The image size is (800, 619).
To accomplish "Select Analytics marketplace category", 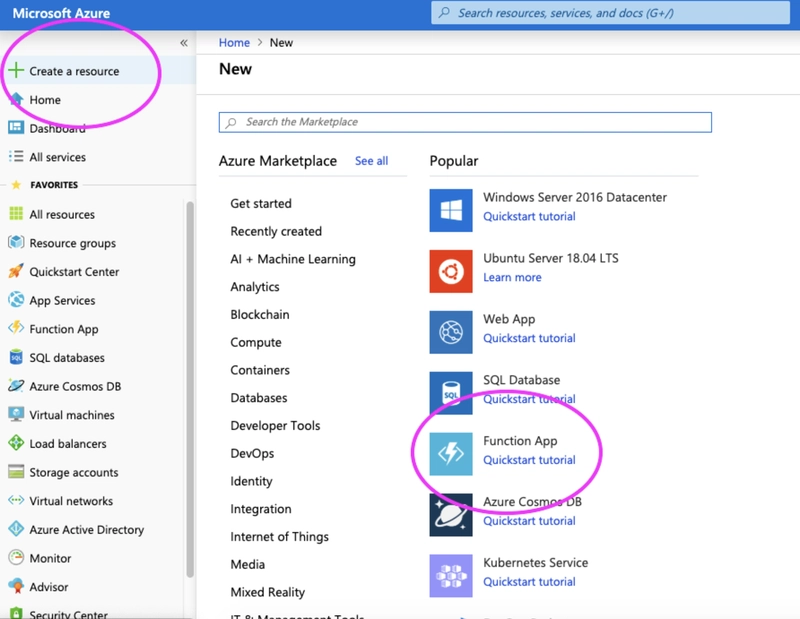I will click(255, 287).
